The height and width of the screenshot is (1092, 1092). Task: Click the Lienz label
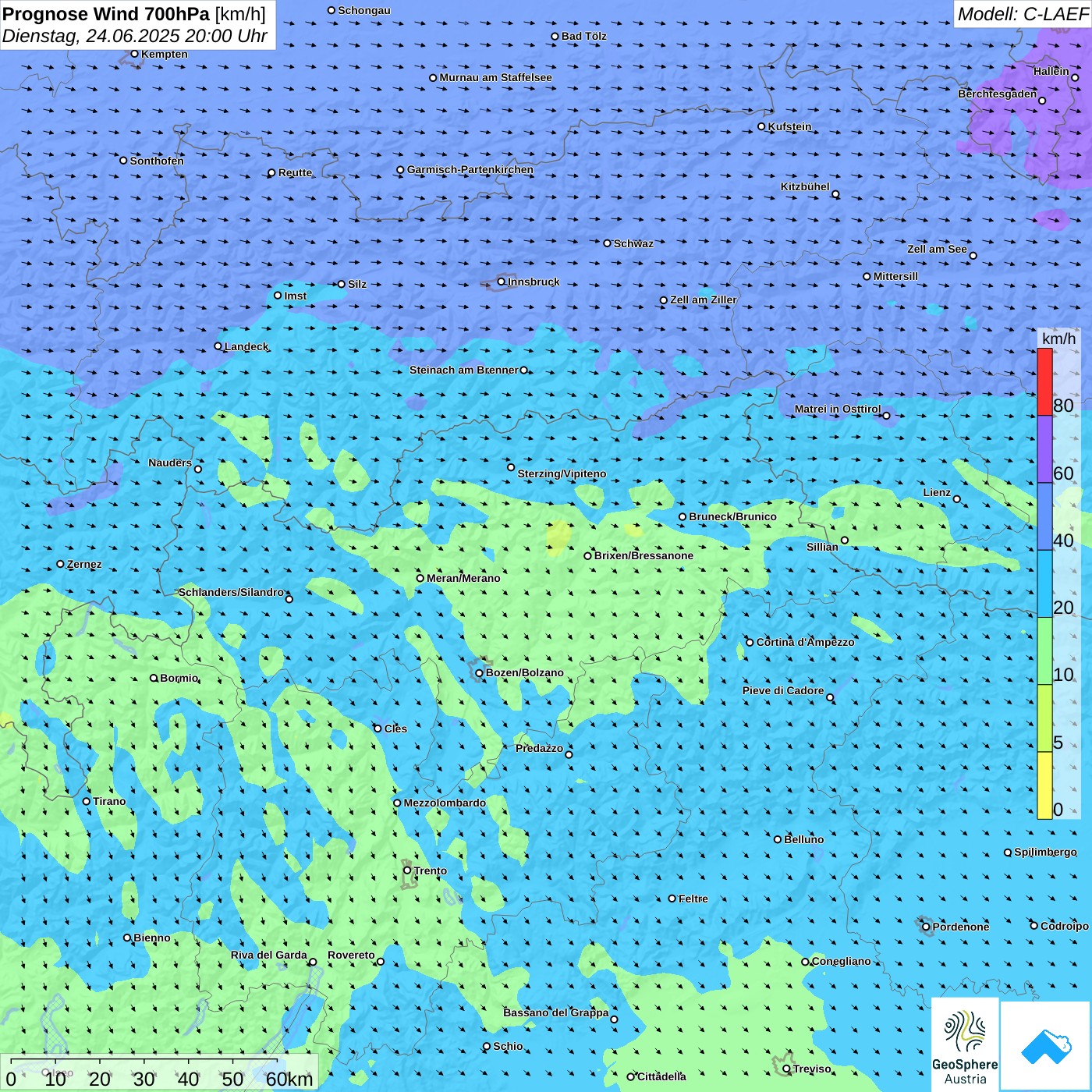[937, 492]
